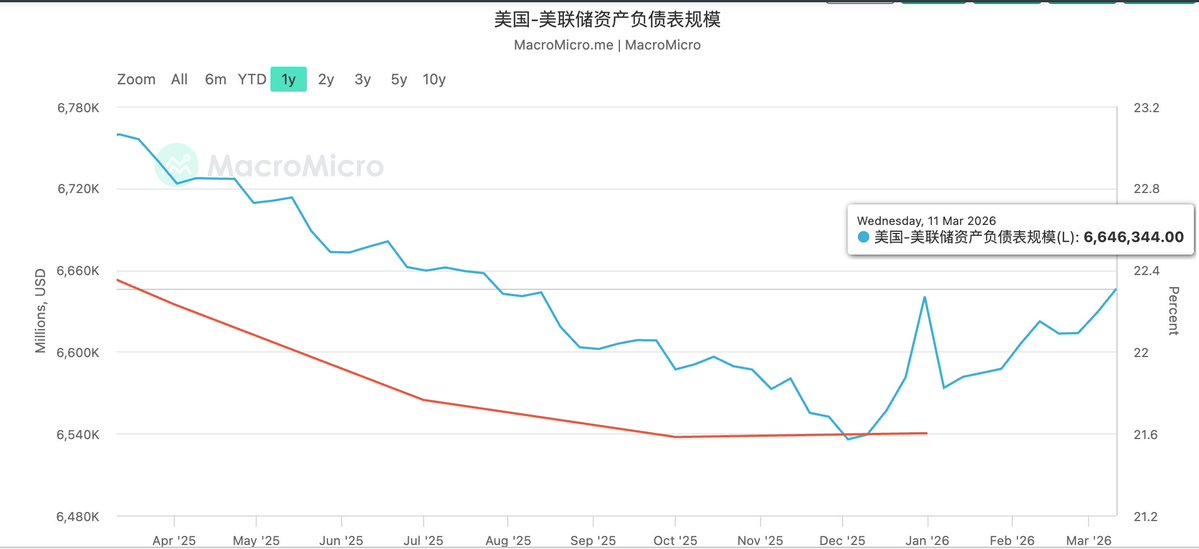Click the 6,780K left axis label
This screenshot has height=549, width=1199.
coord(79,108)
